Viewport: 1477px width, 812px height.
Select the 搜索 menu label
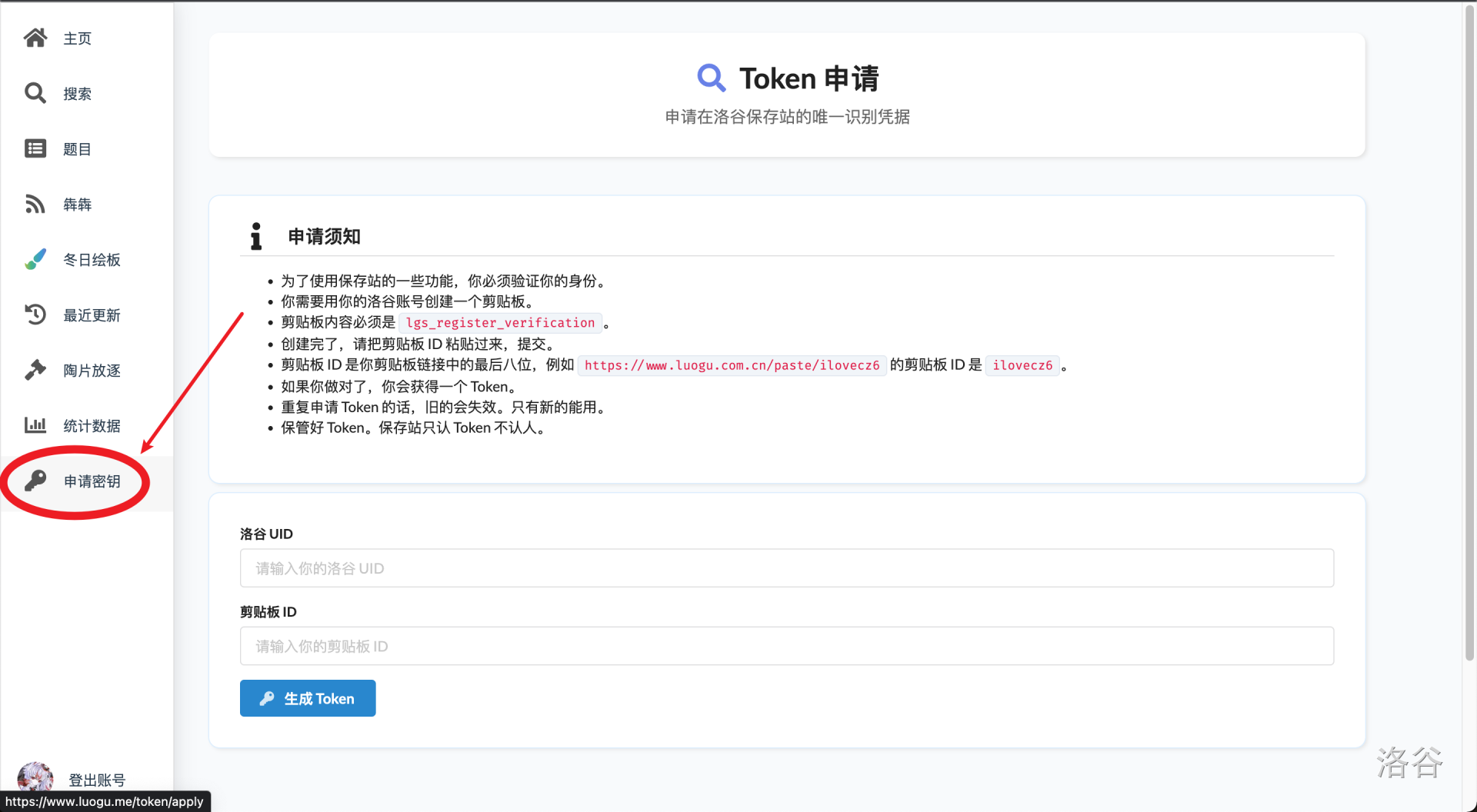tap(77, 94)
